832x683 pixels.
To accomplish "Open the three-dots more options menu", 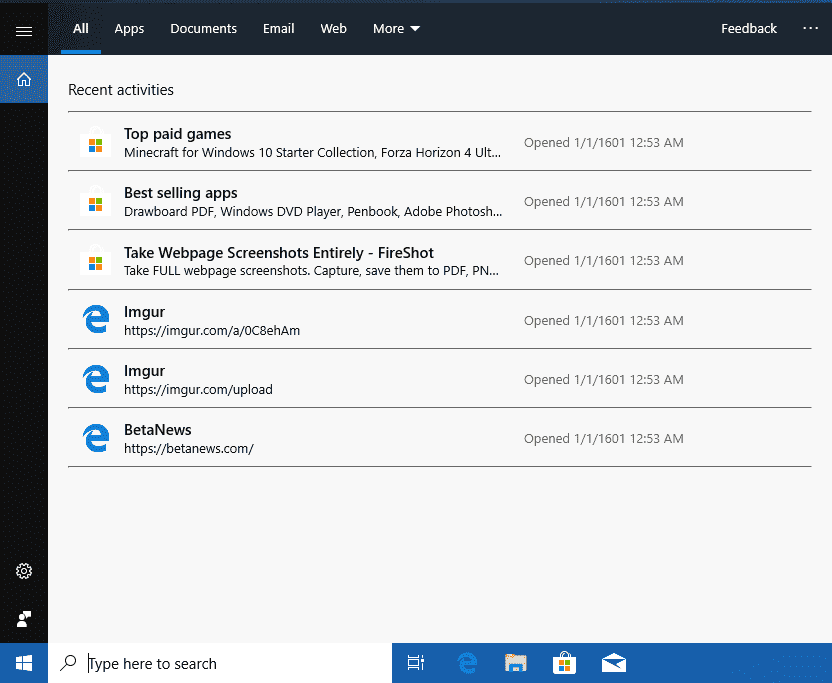I will tap(810, 28).
